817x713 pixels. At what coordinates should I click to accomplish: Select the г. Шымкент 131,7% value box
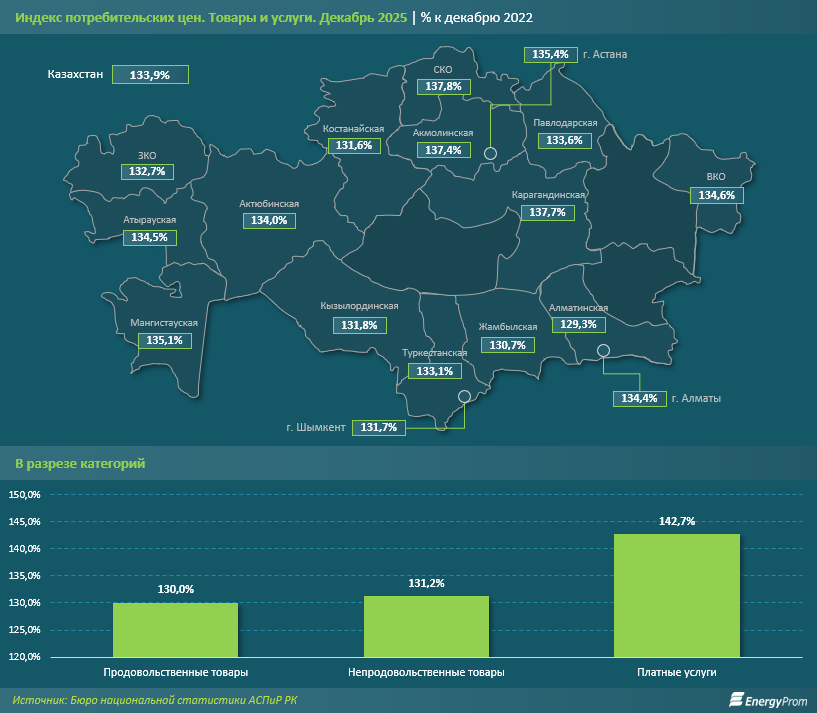[380, 428]
